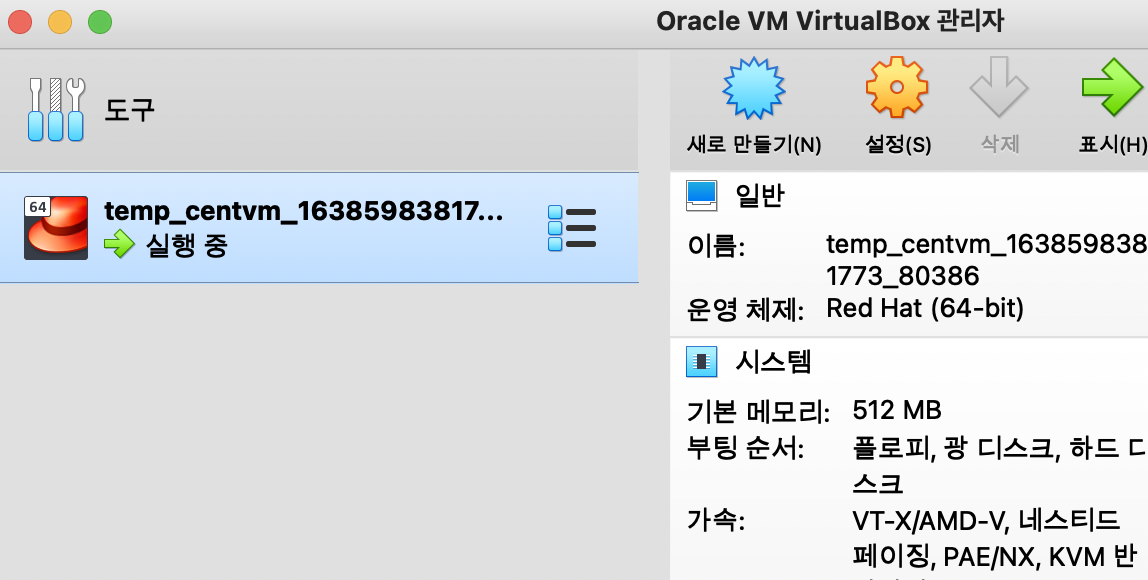Click the 기본 메모리: label
Screen dimensions: 1148x580
click(x=758, y=412)
